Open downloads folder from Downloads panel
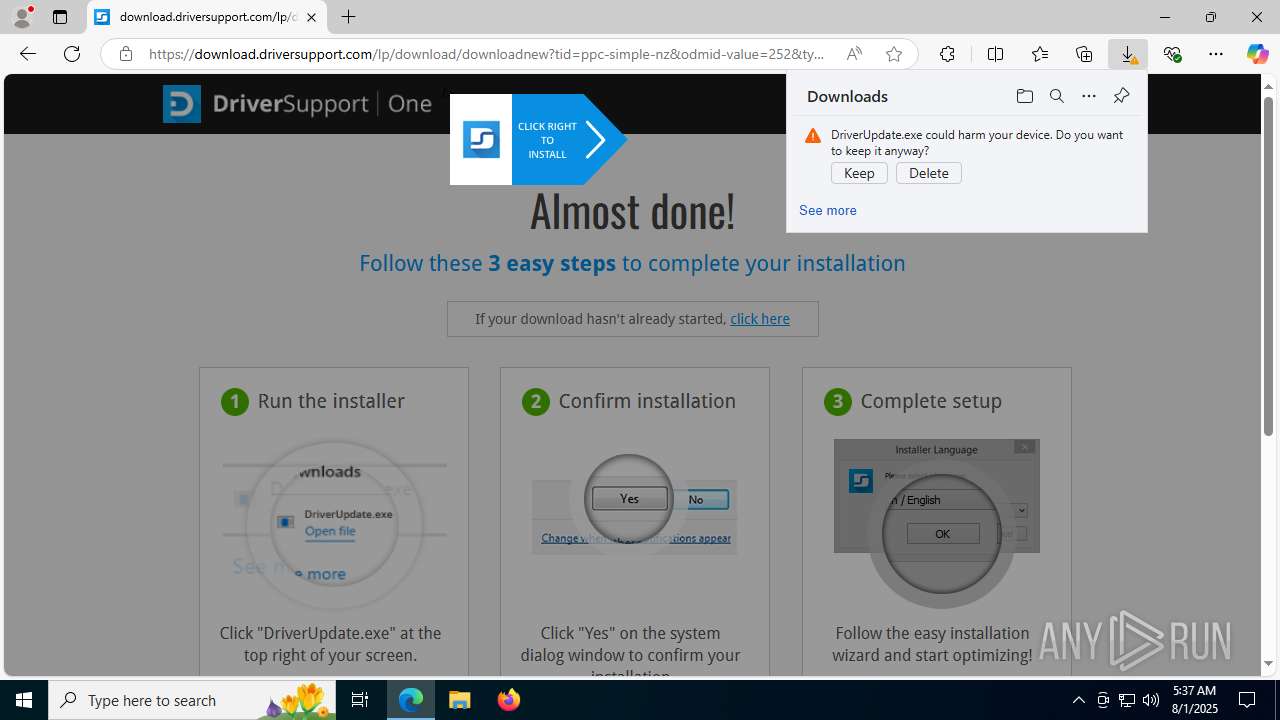 click(1024, 96)
